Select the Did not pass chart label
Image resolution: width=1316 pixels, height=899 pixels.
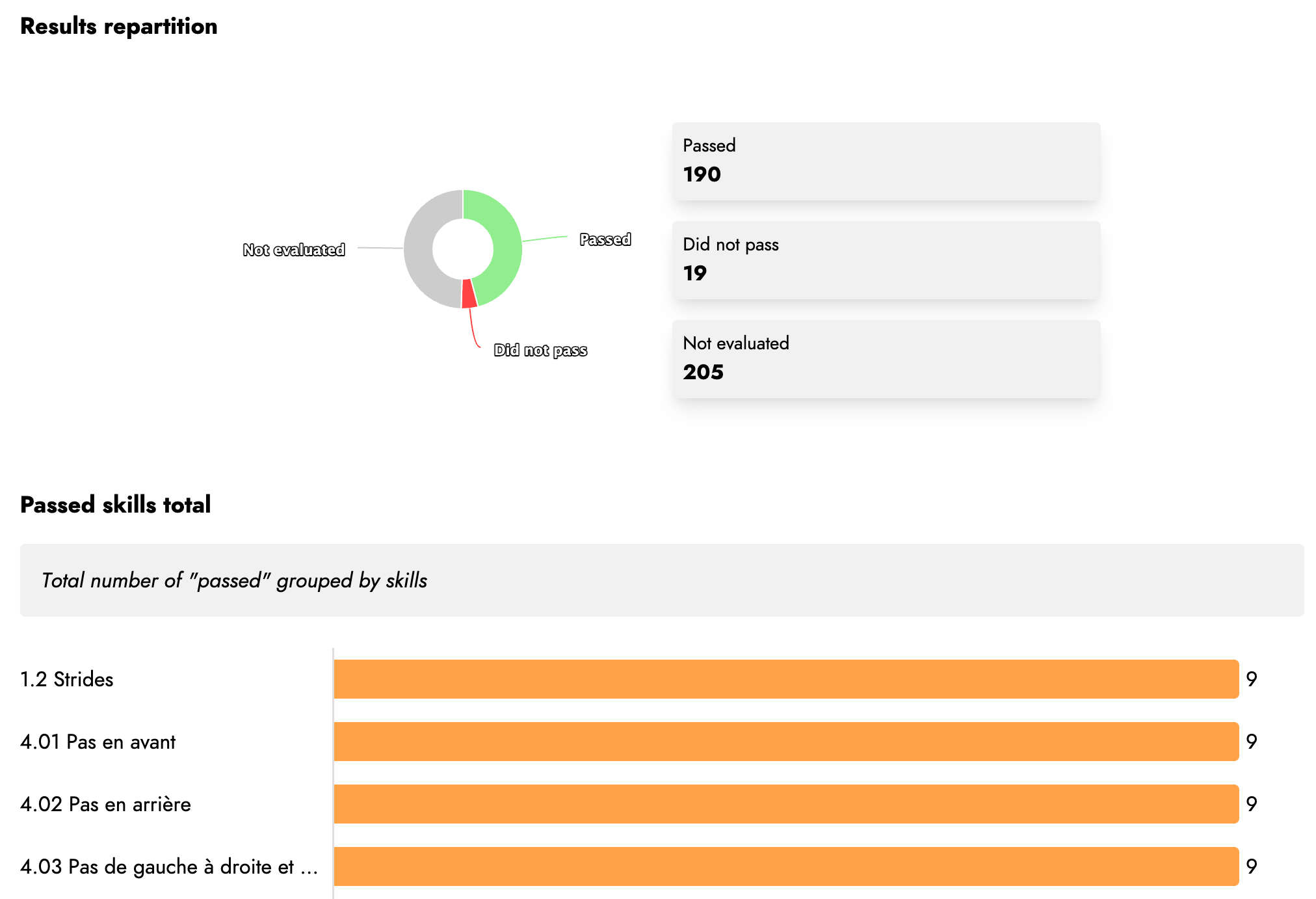540,350
